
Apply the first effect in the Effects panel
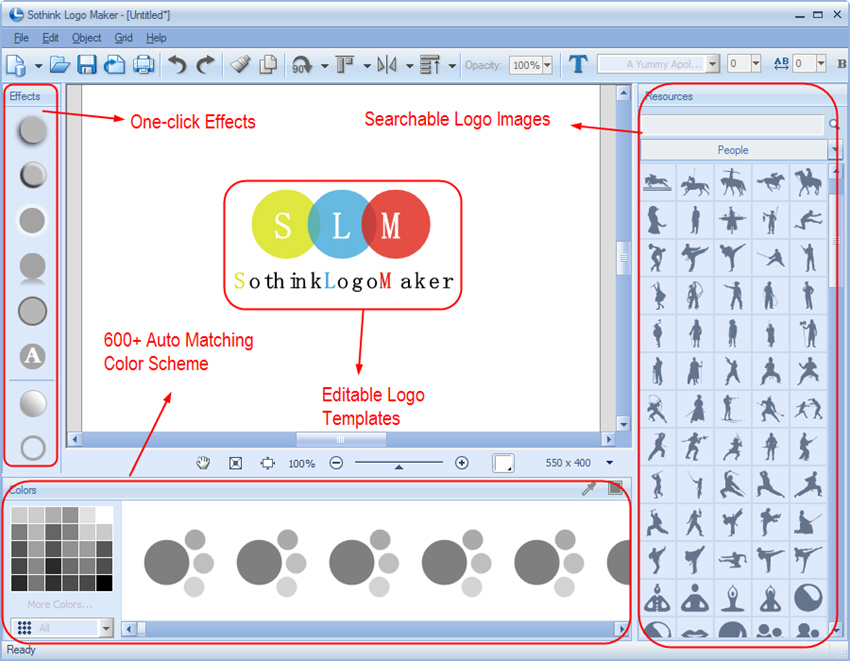31,130
